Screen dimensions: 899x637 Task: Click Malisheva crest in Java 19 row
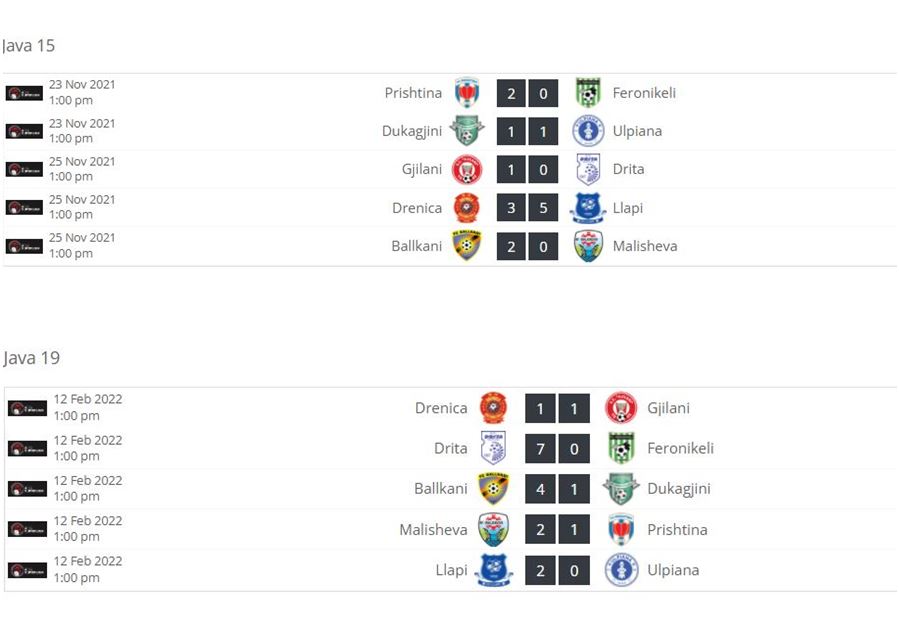click(x=494, y=529)
